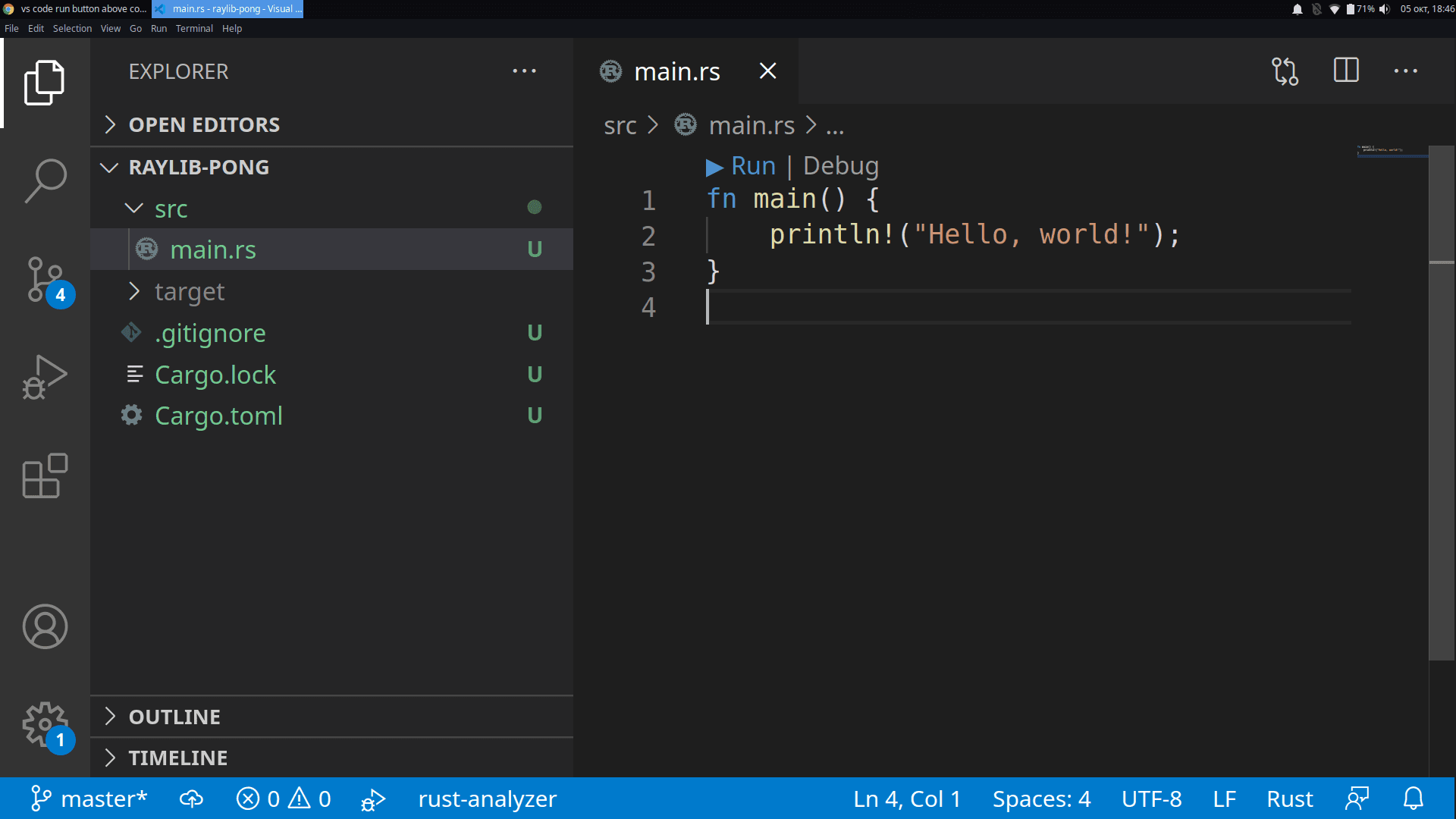Click Run code lens above main function
This screenshot has height=819, width=1456.
click(x=741, y=165)
